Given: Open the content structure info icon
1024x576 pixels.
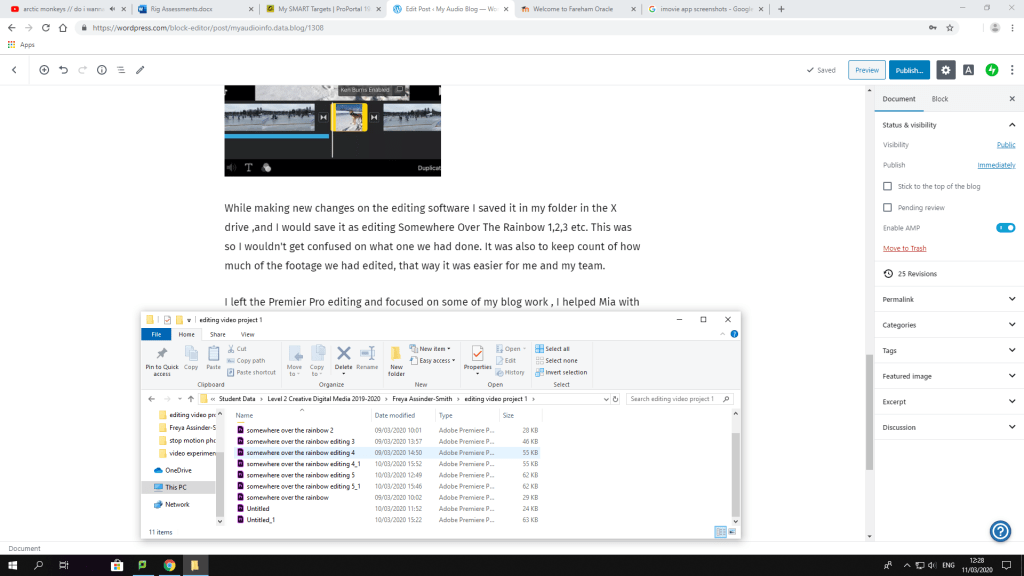Looking at the screenshot, I should [x=101, y=70].
